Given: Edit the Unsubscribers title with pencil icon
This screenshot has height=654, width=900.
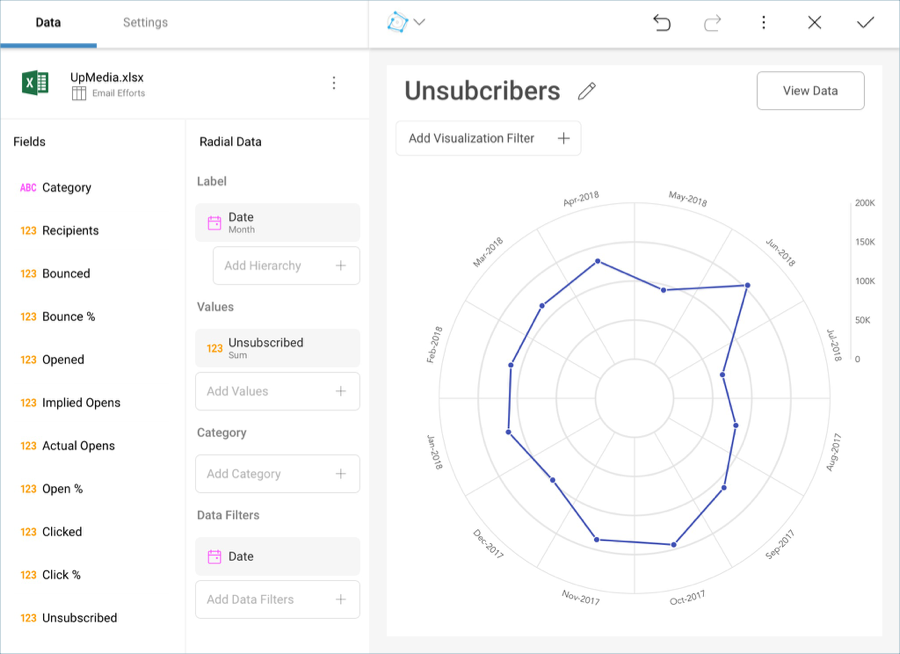Looking at the screenshot, I should [x=587, y=91].
